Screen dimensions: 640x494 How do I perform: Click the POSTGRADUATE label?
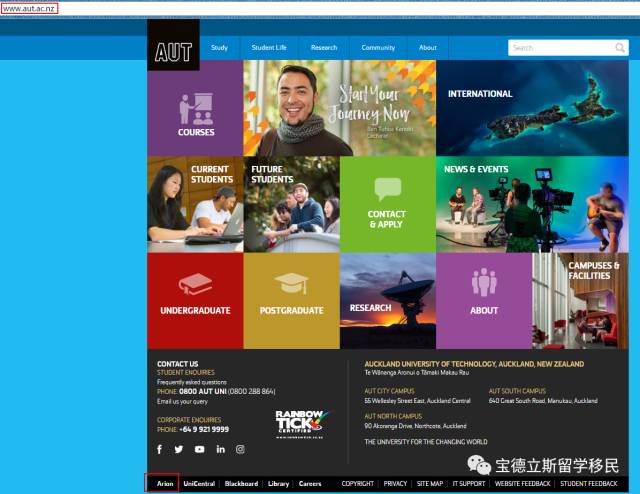pos(291,311)
